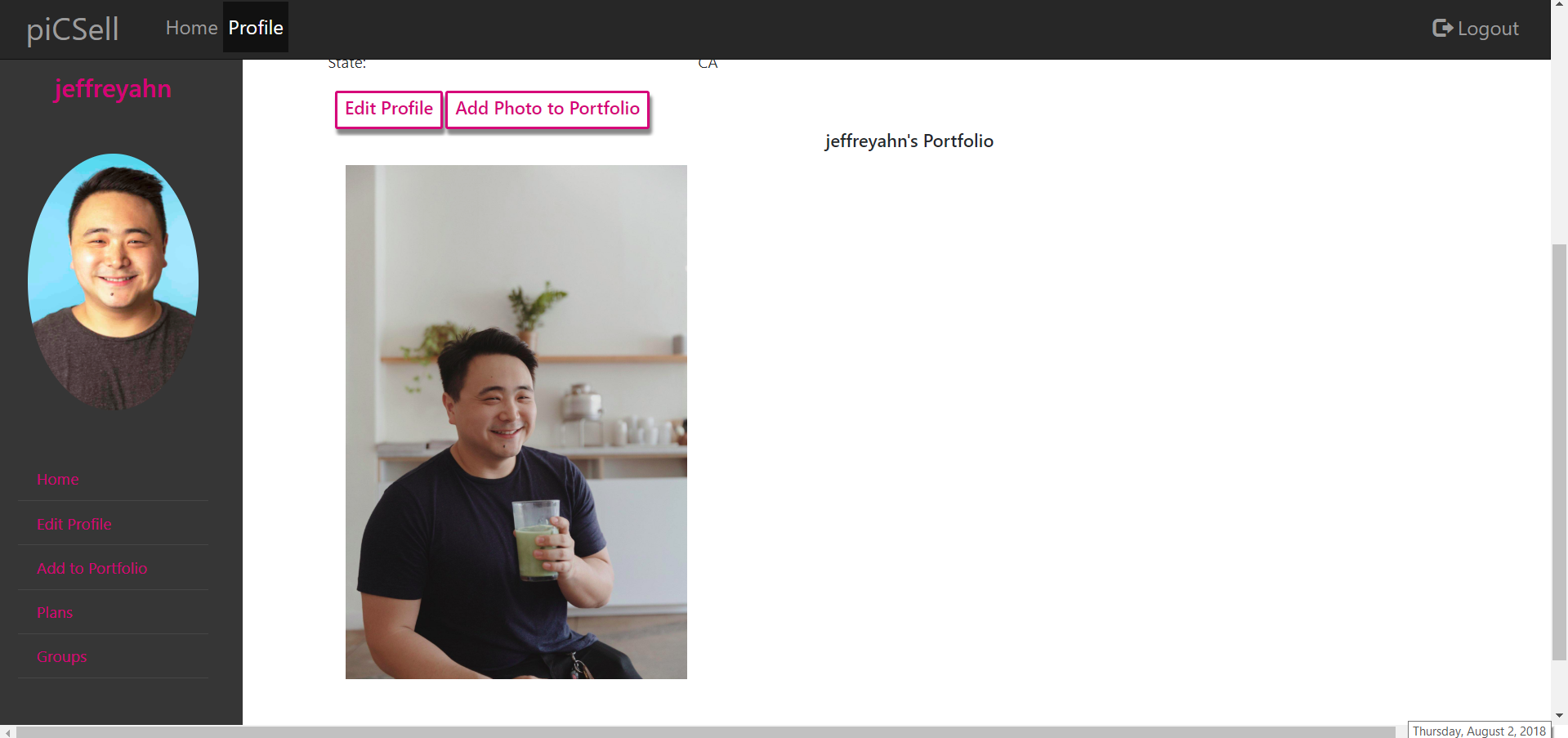Open Home link in sidebar
This screenshot has height=738, width=1568.
coord(58,480)
